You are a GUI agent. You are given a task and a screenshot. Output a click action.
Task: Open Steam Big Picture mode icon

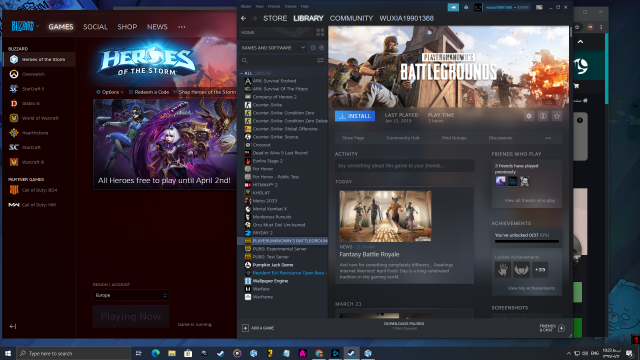pyautogui.click(x=539, y=7)
